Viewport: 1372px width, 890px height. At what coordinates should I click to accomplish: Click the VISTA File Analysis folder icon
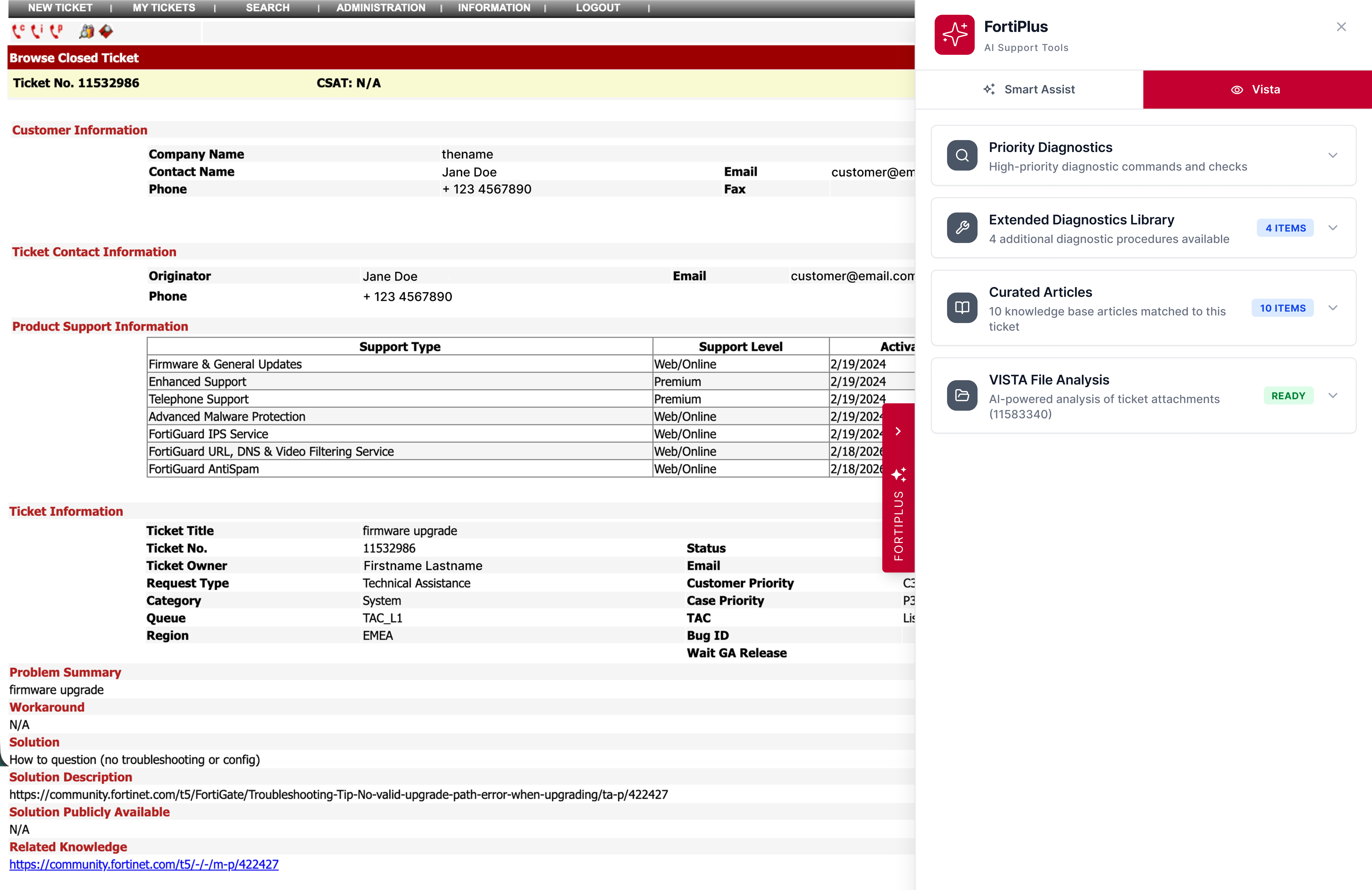962,395
